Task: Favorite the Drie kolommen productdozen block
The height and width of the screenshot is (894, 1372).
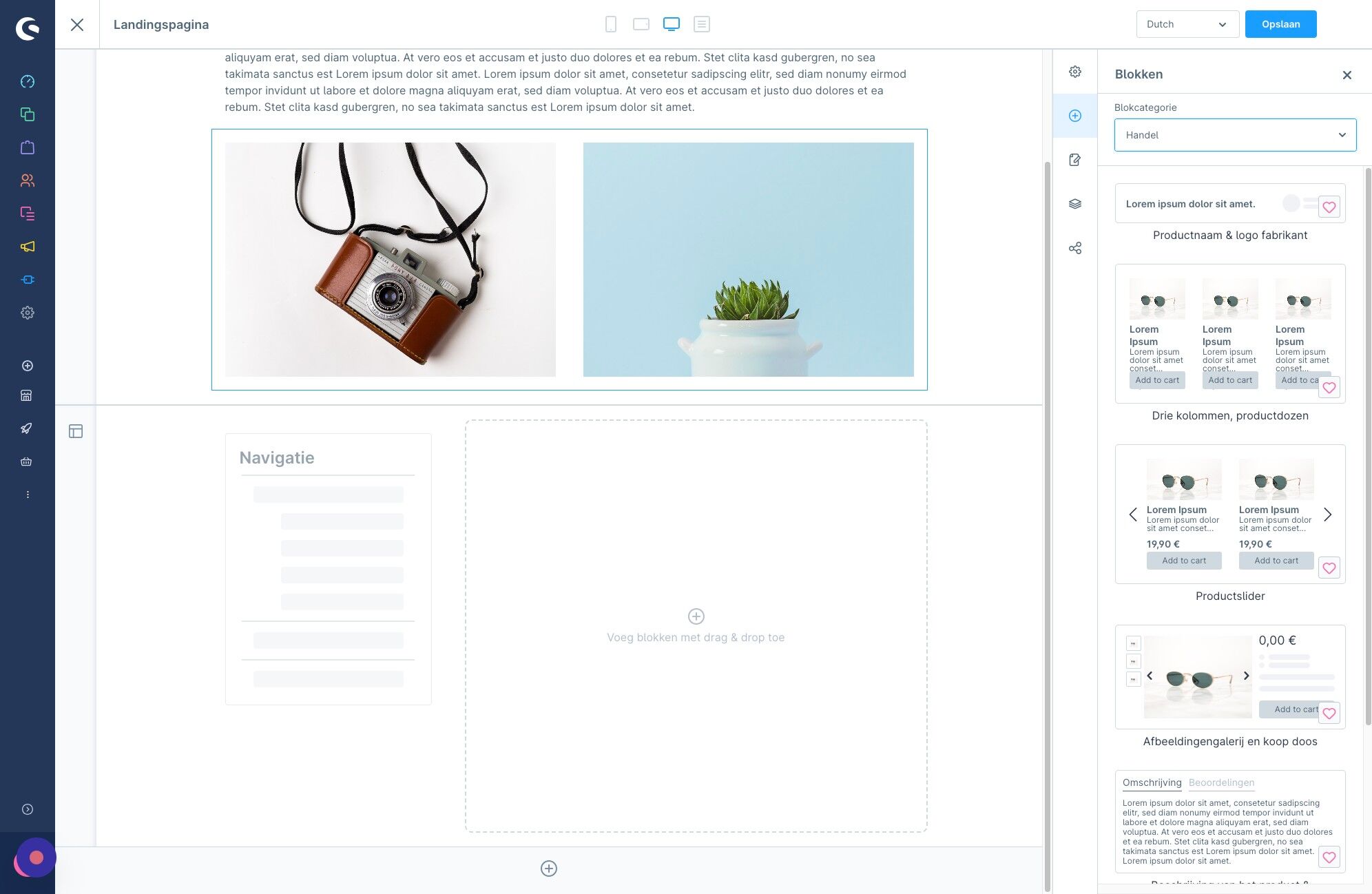Action: [x=1329, y=388]
